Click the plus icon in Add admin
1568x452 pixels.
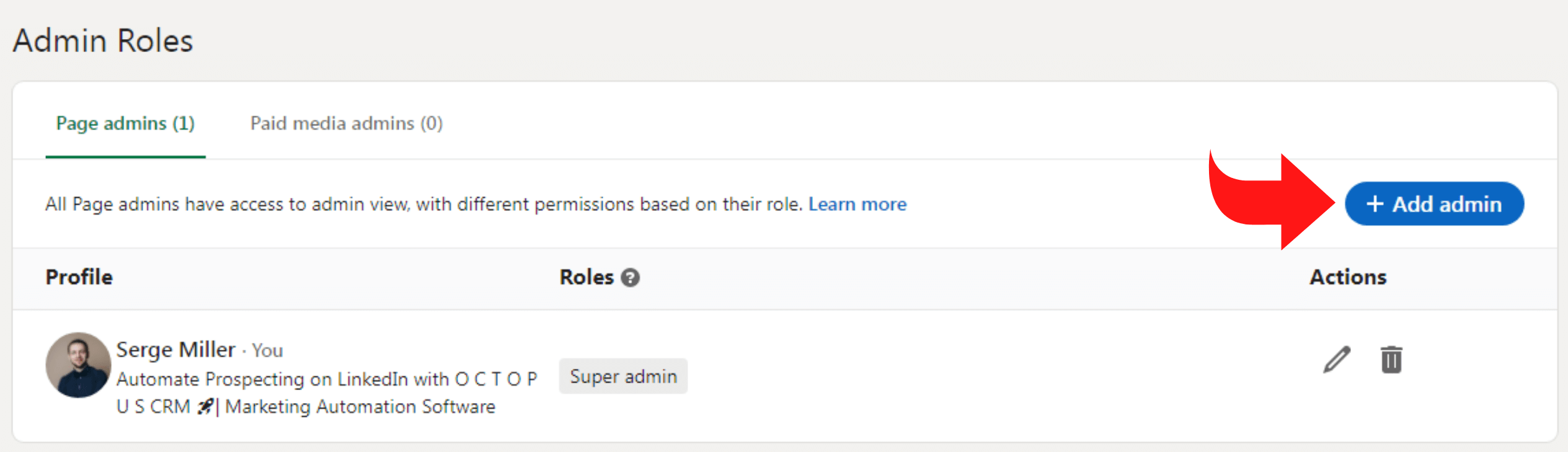(1375, 204)
